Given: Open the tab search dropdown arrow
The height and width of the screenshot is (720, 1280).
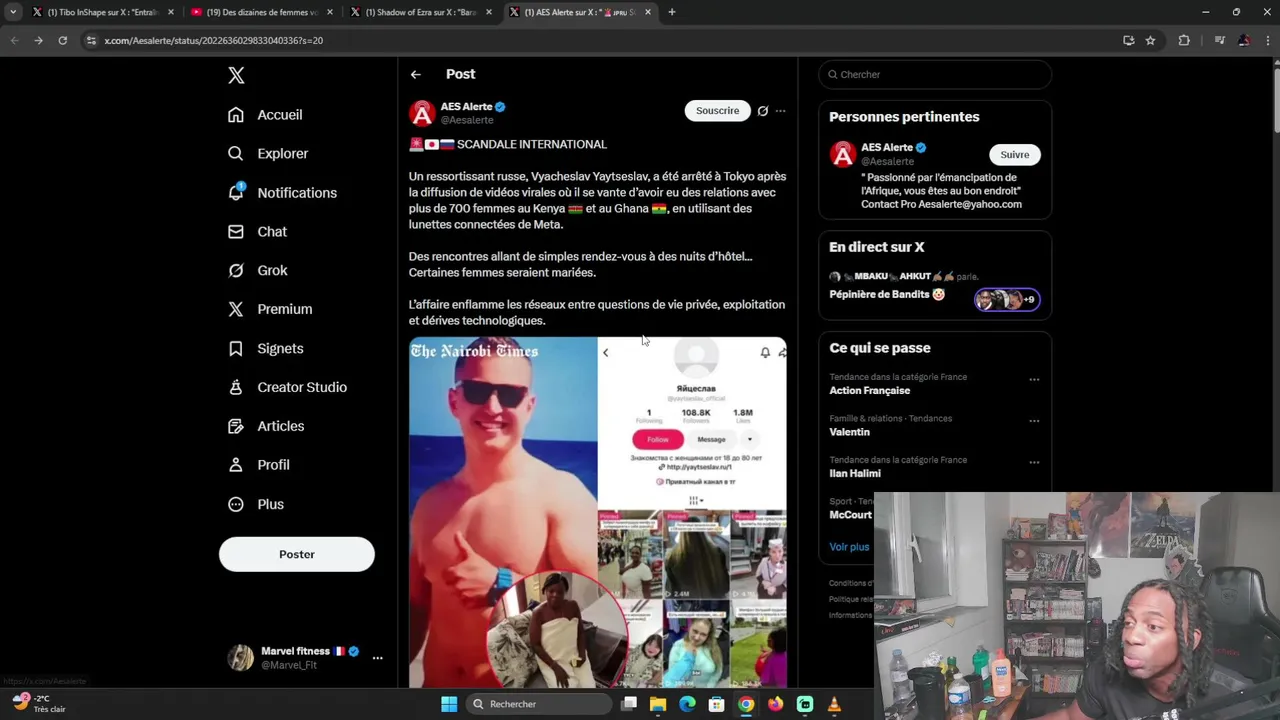Looking at the screenshot, I should tap(13, 12).
